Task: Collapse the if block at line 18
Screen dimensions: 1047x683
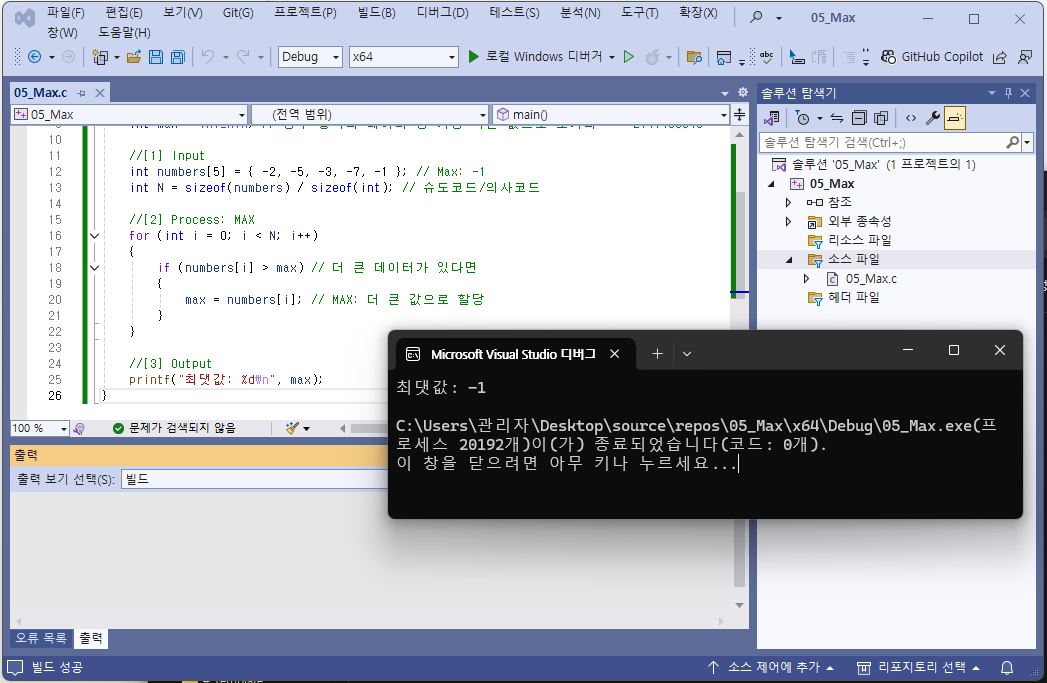Action: point(94,268)
